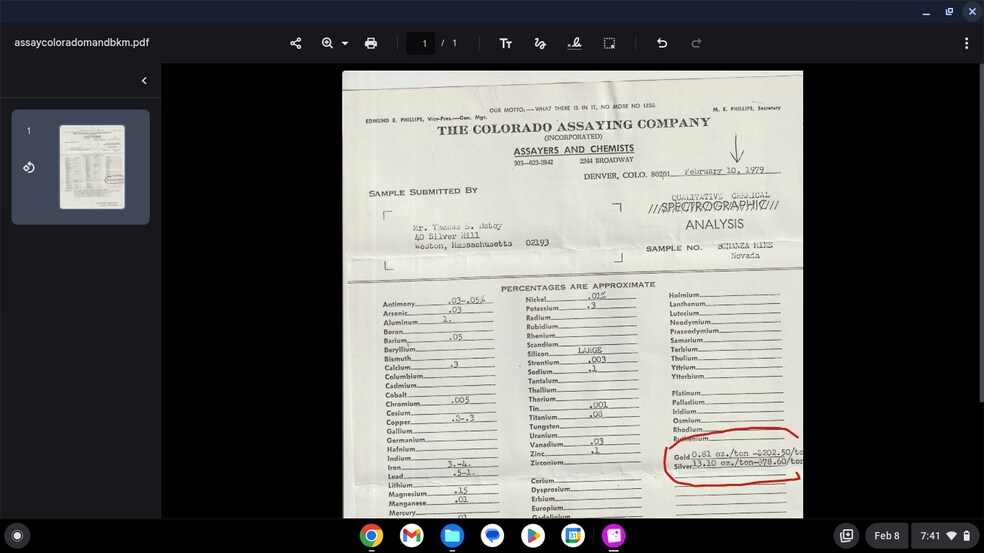This screenshot has height=553, width=984.
Task: Open the holding space tote icon
Action: (x=847, y=535)
